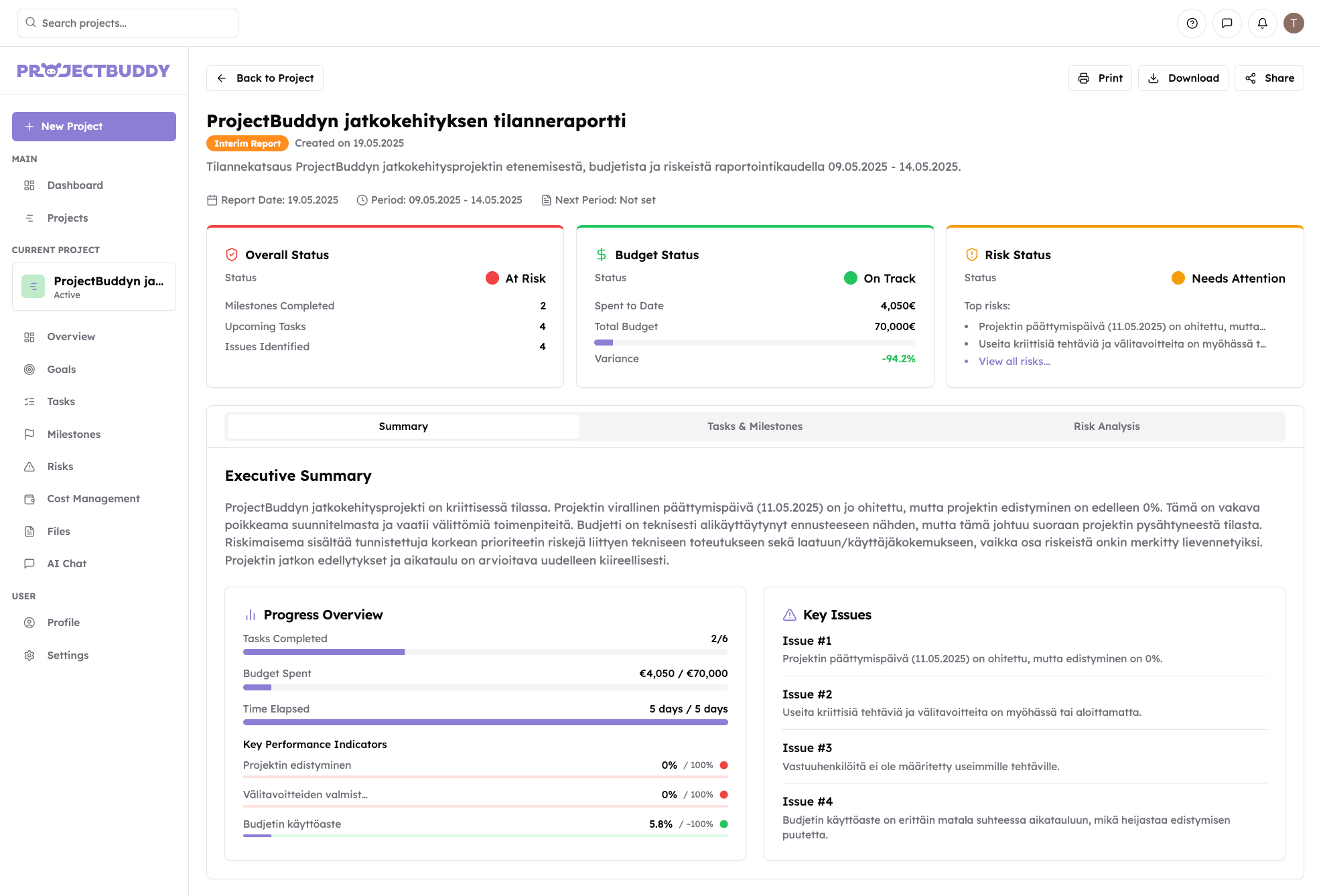Go Back to Project

point(265,78)
